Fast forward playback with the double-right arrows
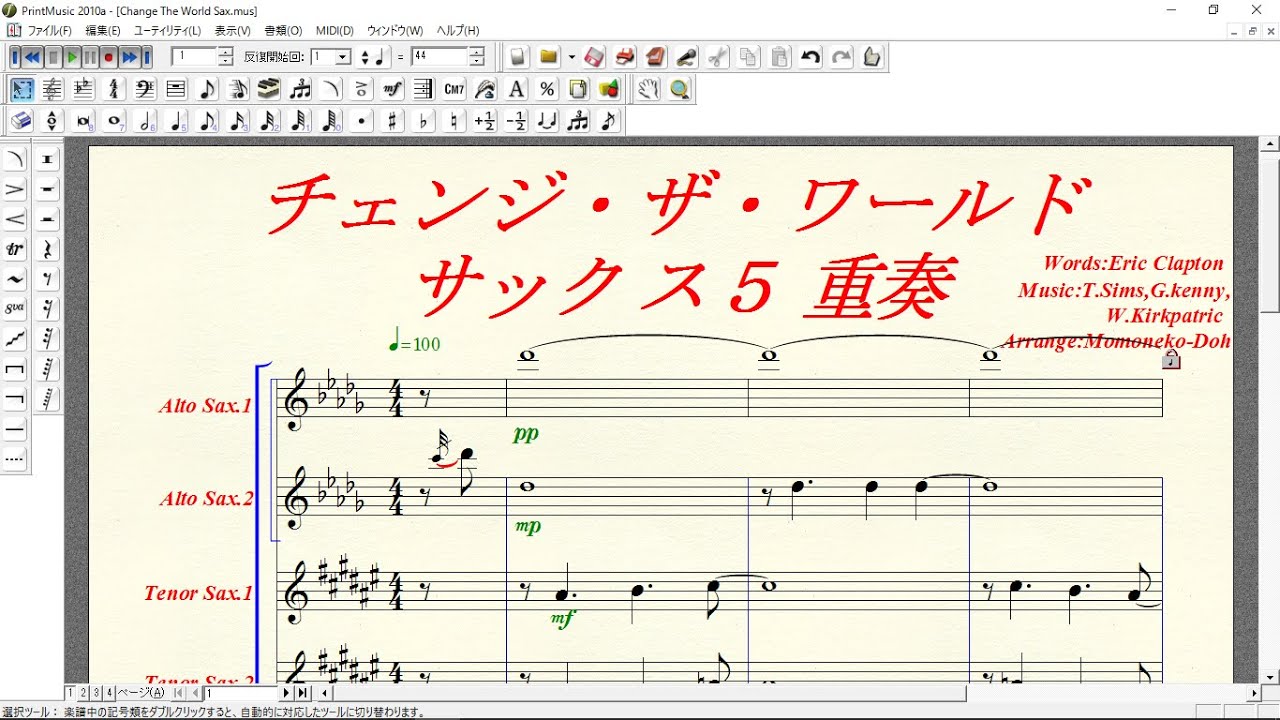This screenshot has width=1280, height=720. tap(129, 57)
